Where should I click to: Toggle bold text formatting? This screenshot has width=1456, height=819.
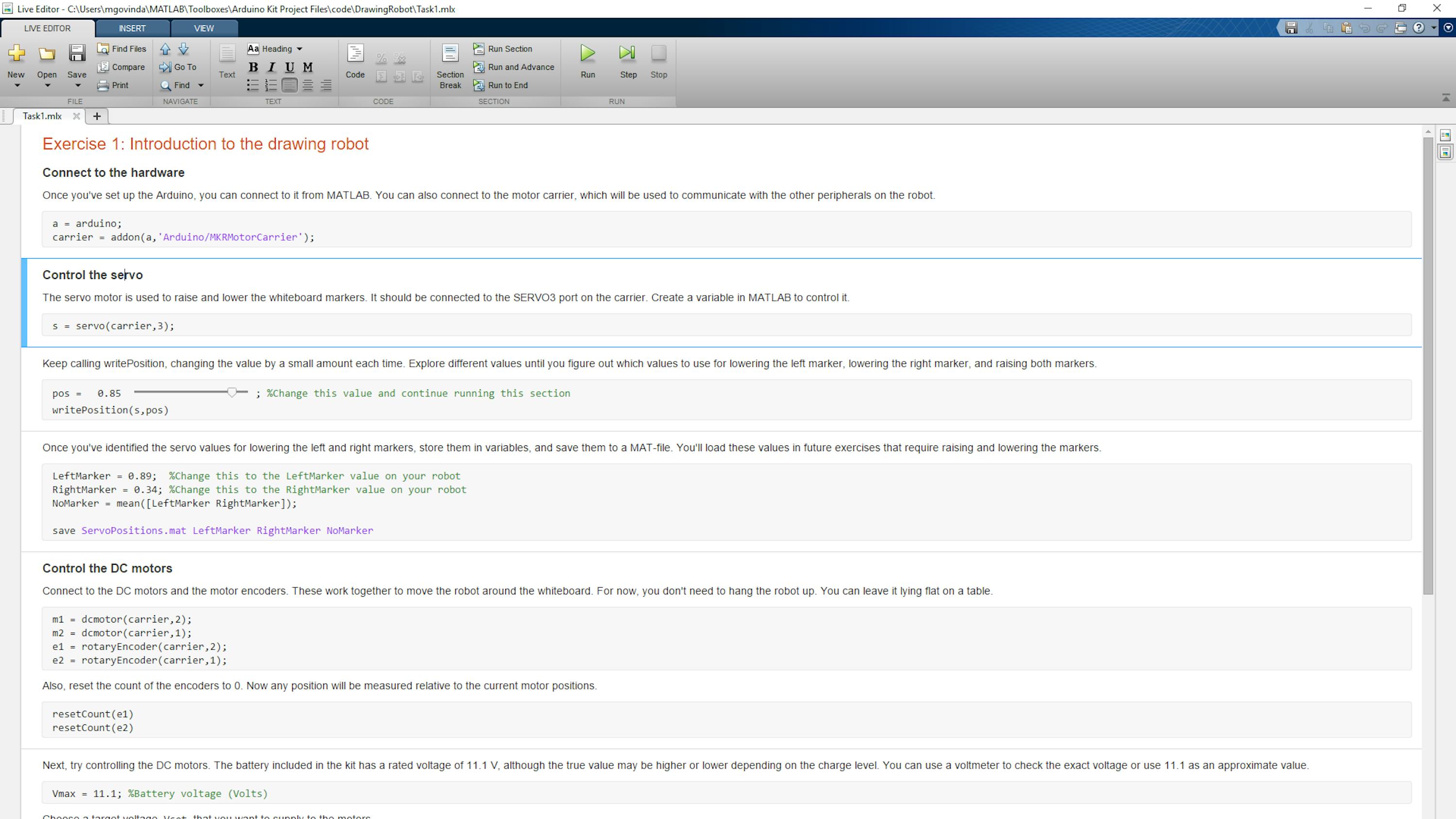click(x=253, y=67)
